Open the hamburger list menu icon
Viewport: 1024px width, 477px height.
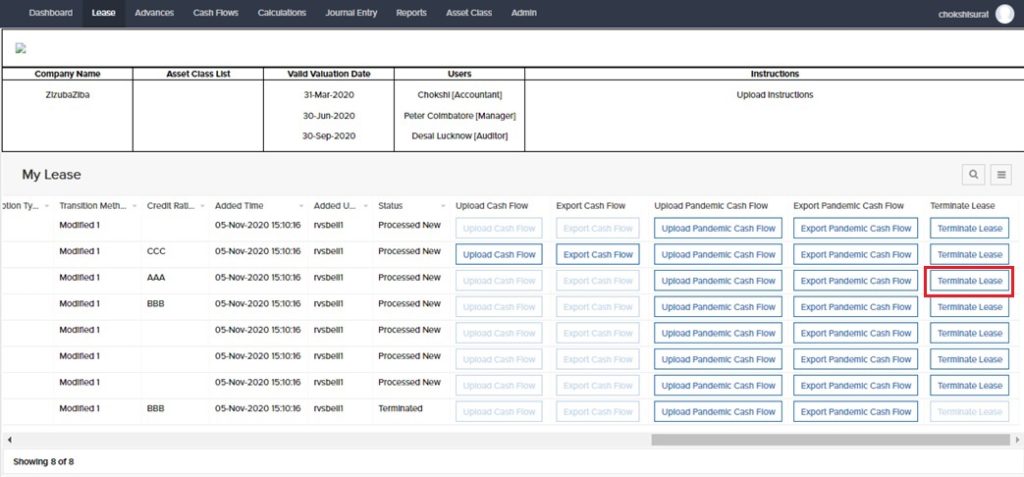1001,175
